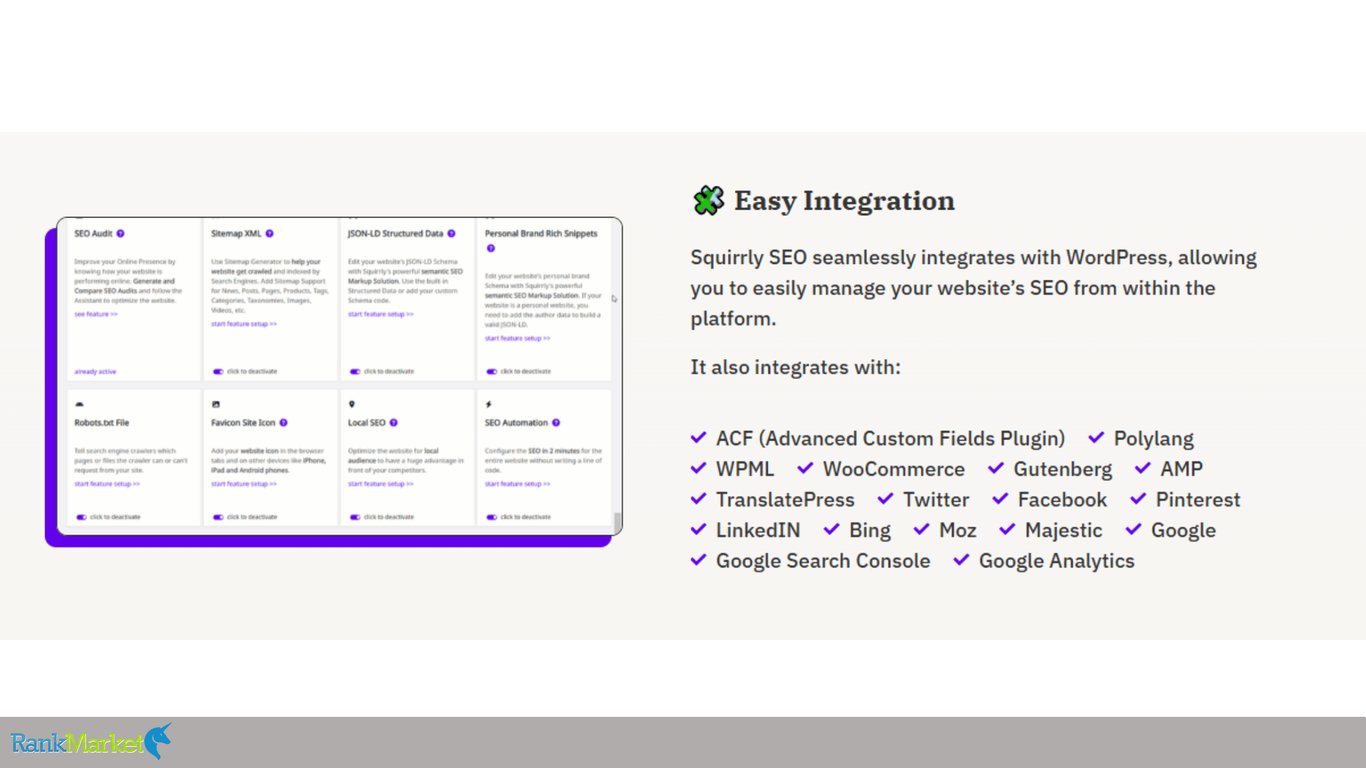This screenshot has width=1366, height=768.
Task: Click the It also integrates with: text
Action: tap(796, 367)
